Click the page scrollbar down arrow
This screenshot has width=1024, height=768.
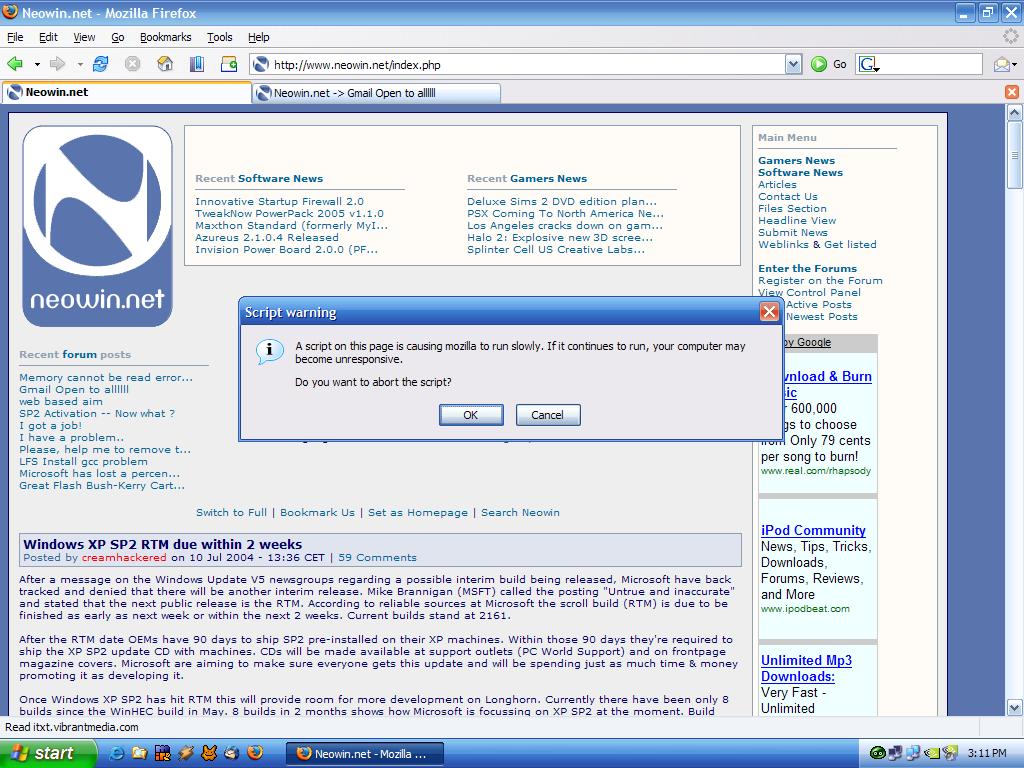[x=1014, y=707]
